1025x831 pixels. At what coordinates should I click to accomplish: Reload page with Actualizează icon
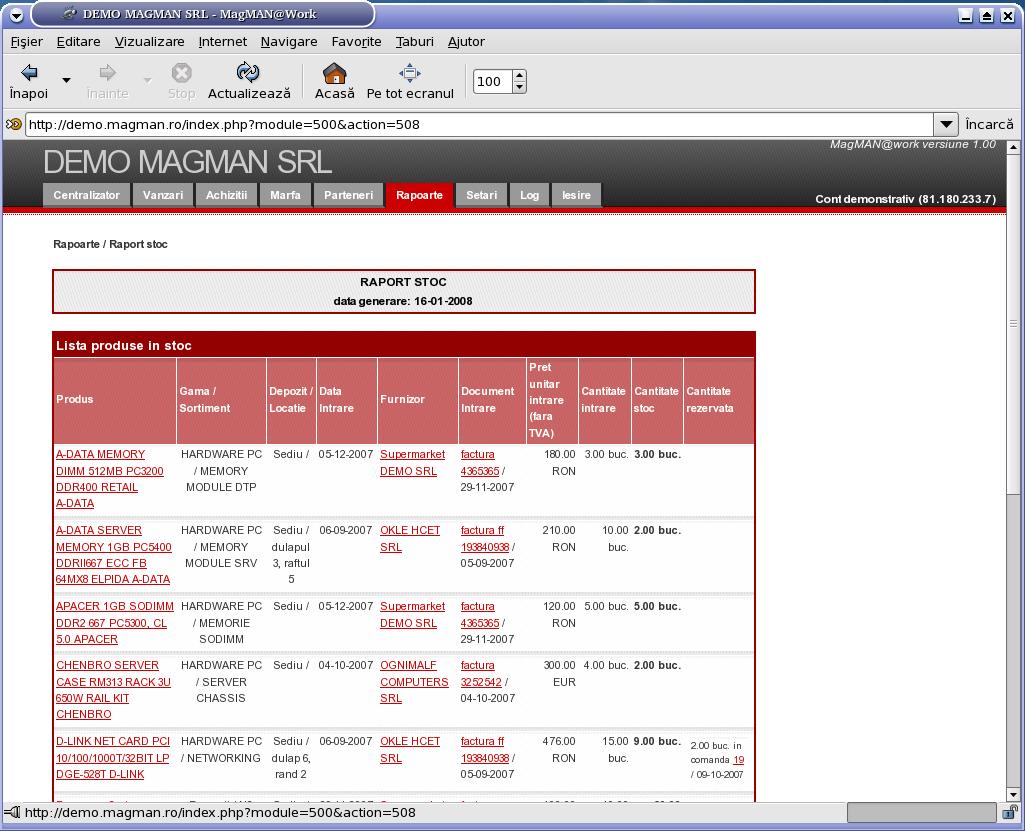[248, 72]
